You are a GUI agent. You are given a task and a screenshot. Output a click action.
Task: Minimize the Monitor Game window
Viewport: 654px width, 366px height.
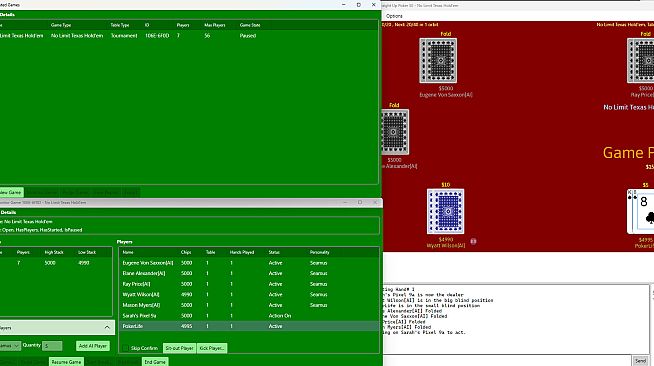click(345, 202)
